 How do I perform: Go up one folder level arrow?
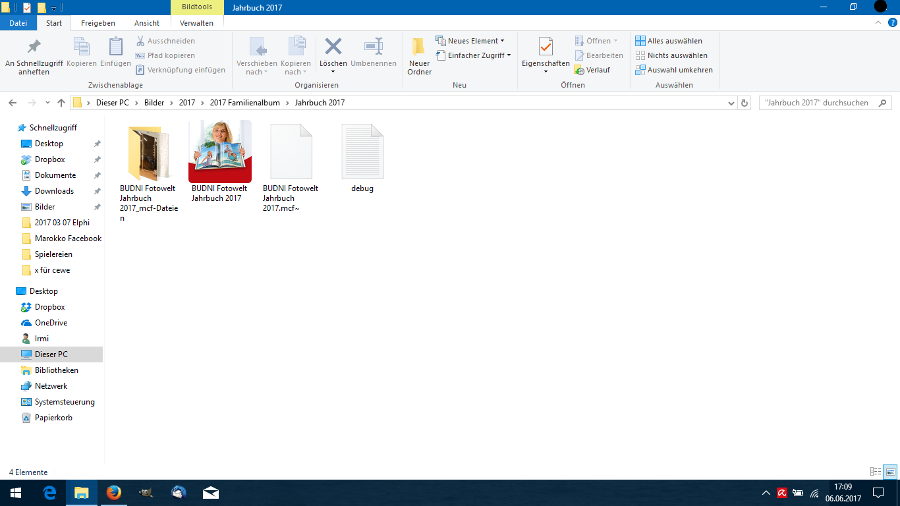tap(61, 103)
